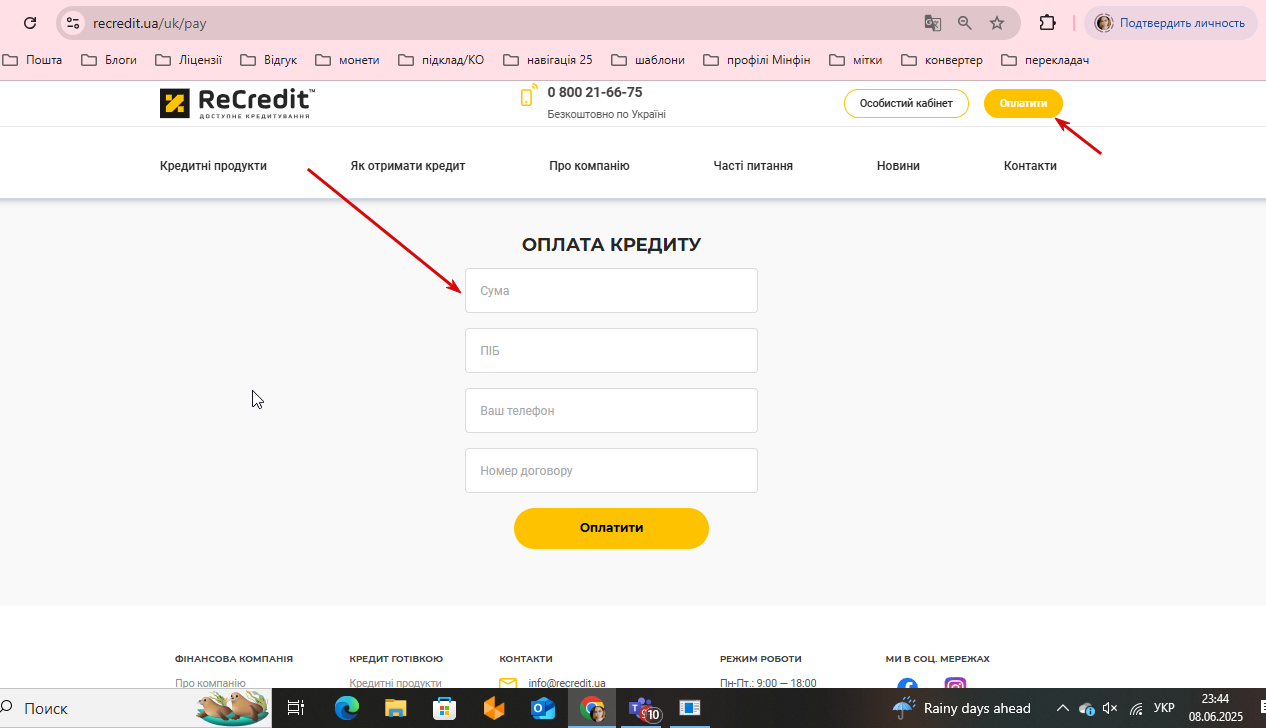Screen dimensions: 1266x728
Task: Open Task View on the taskbar
Action: pos(296,708)
